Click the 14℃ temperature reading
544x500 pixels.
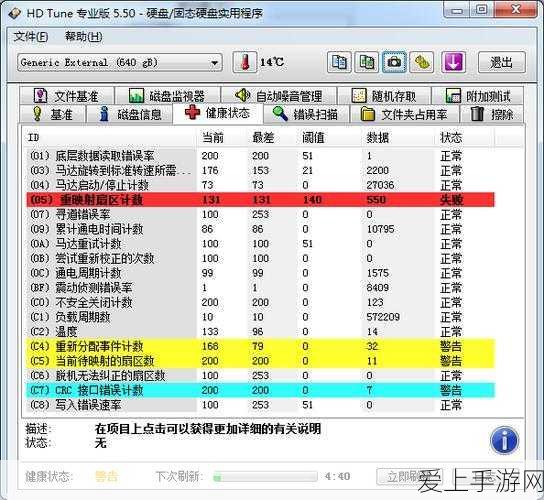tap(272, 62)
